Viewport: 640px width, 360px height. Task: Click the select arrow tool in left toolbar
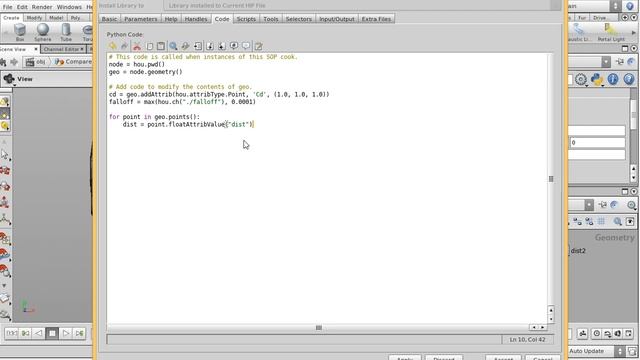(x=4, y=155)
